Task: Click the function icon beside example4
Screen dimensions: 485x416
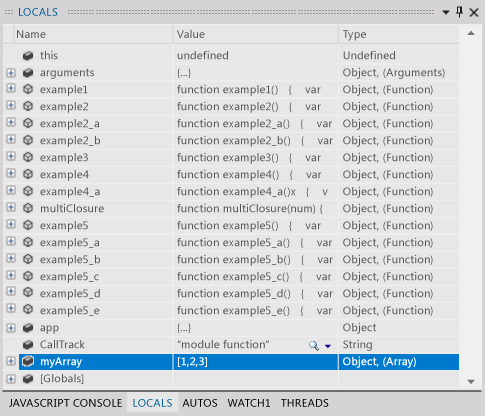Action: click(x=28, y=174)
